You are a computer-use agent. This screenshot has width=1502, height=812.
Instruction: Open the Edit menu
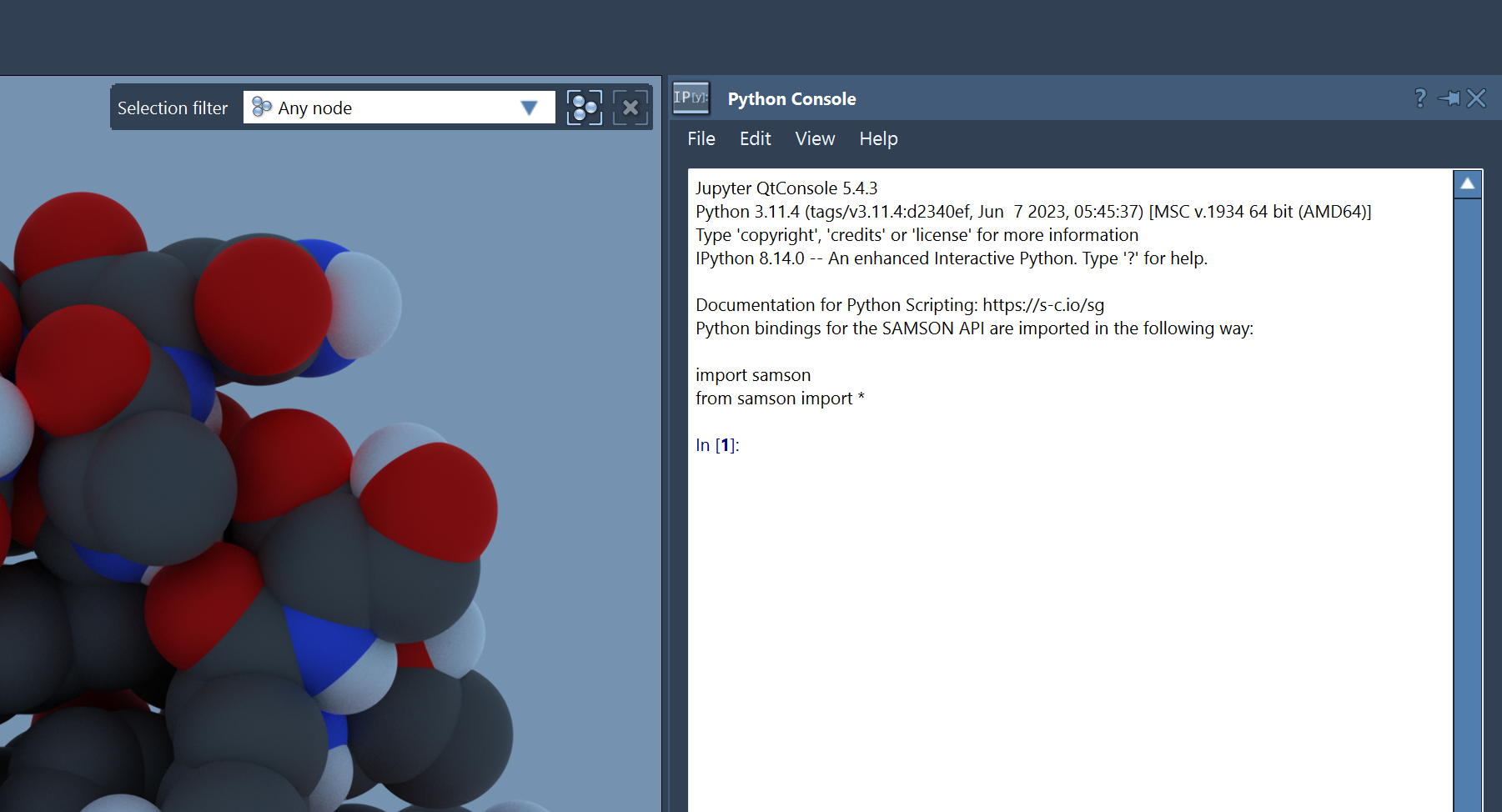755,138
